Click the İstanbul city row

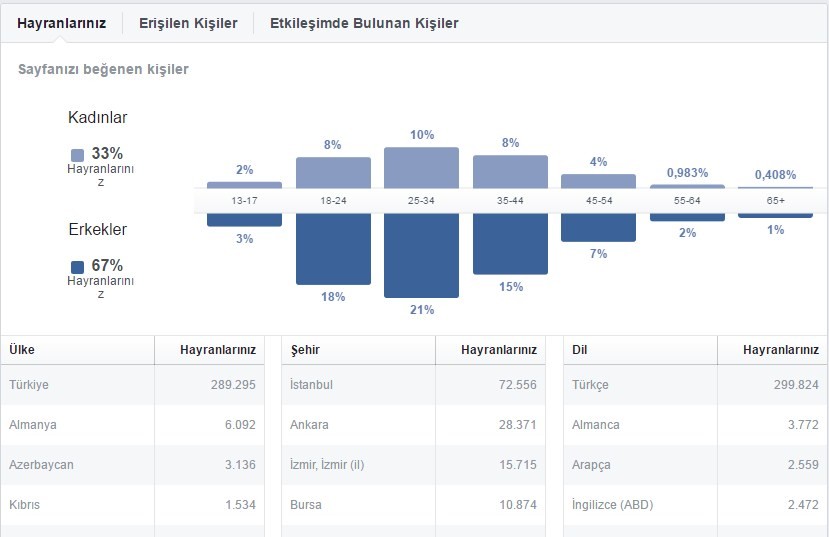click(413, 385)
